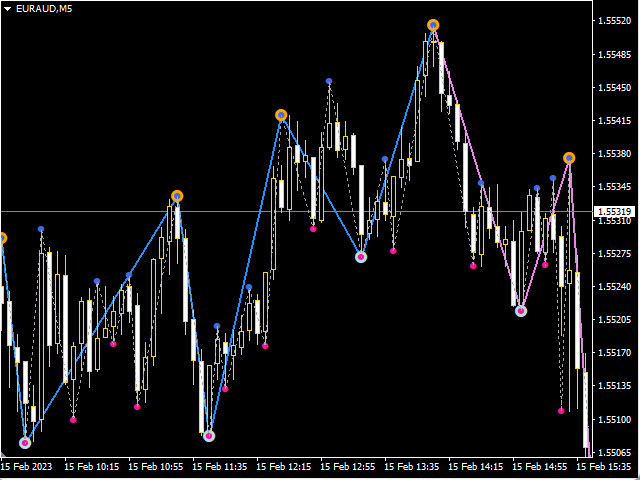The width and height of the screenshot is (640, 480).
Task: Select the light-blue swing-low ring above 14:55
Action: click(521, 311)
